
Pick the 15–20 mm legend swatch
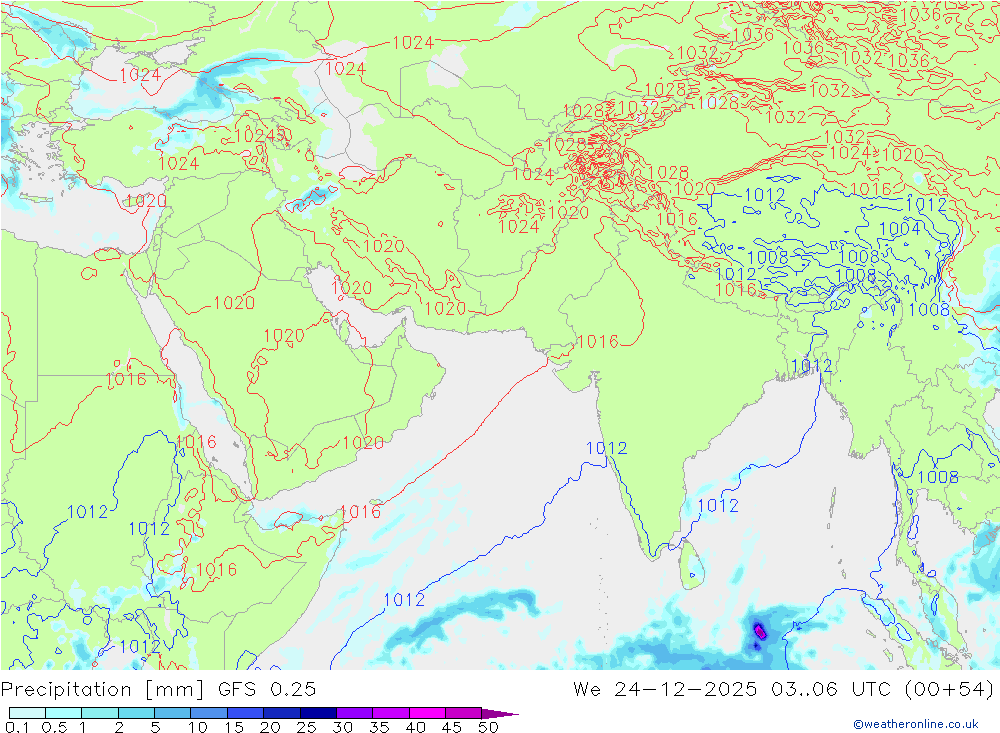click(x=246, y=713)
